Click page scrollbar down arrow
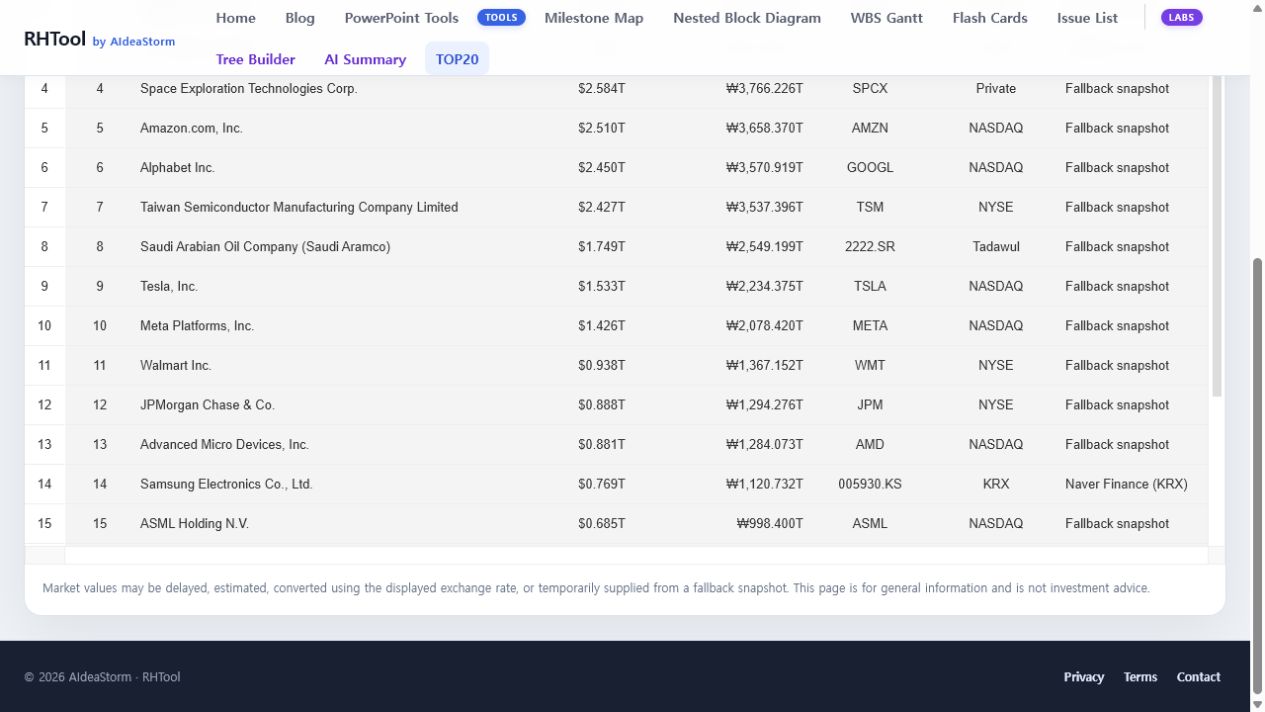This screenshot has height=712, width=1265. [x=1258, y=704]
